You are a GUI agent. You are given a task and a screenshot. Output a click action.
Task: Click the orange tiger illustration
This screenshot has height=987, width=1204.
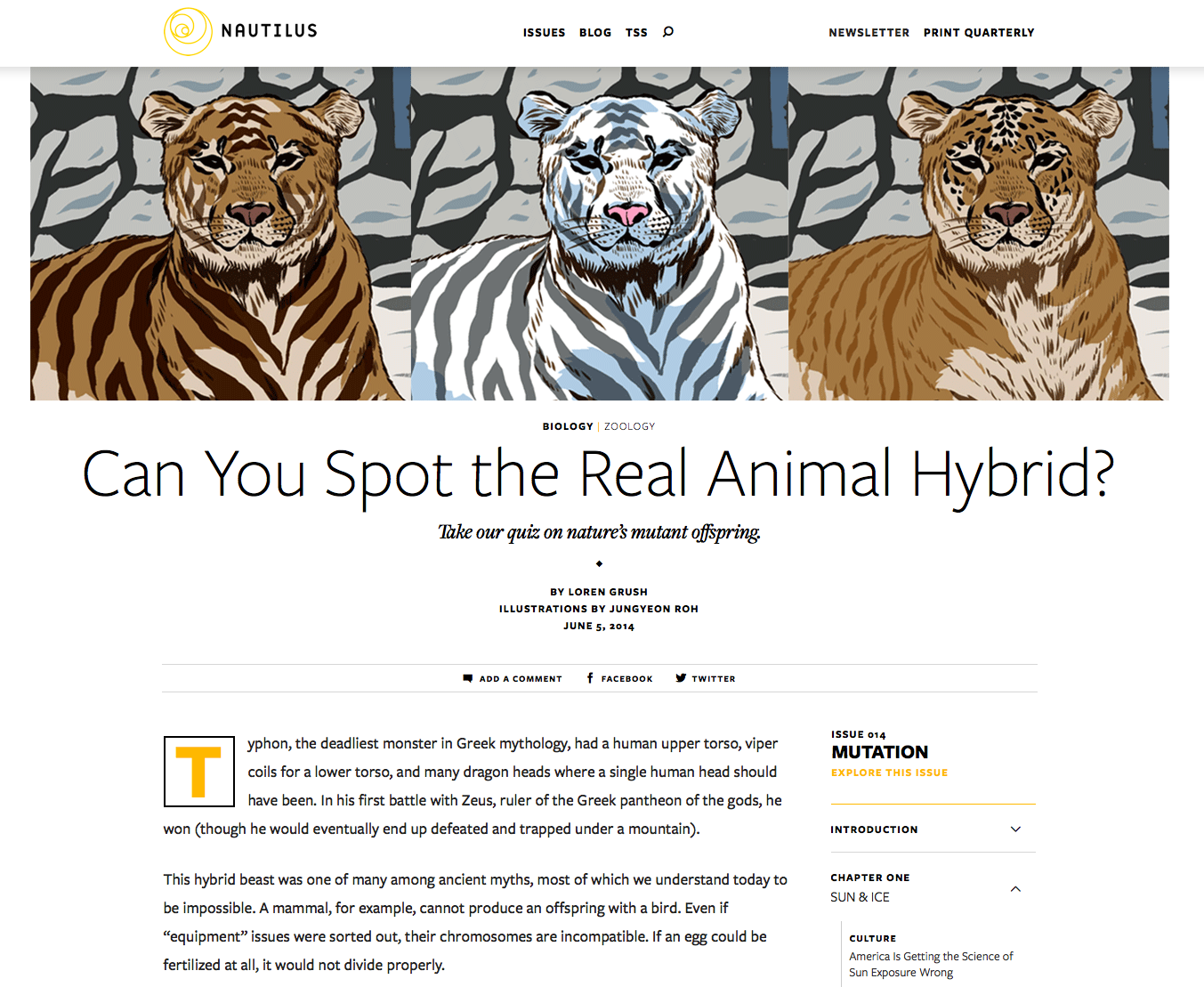[221, 233]
